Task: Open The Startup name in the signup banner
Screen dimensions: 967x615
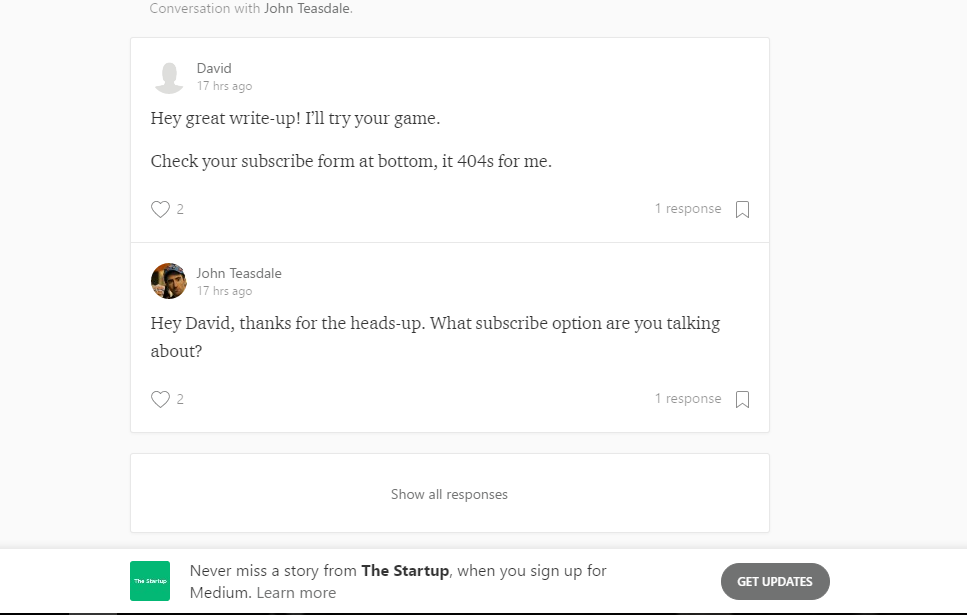Action: tap(405, 570)
